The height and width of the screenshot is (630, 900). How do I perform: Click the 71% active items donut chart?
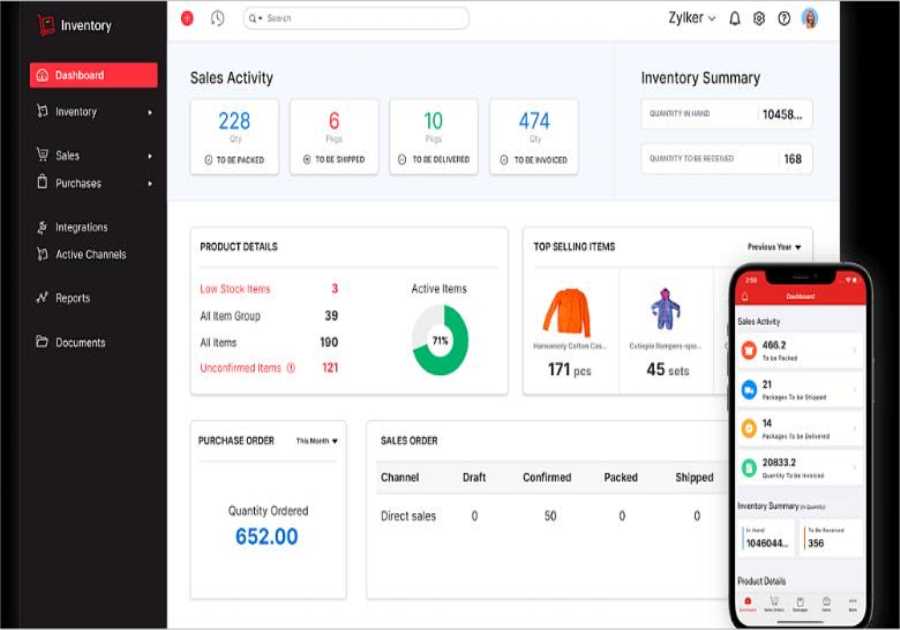pos(442,338)
